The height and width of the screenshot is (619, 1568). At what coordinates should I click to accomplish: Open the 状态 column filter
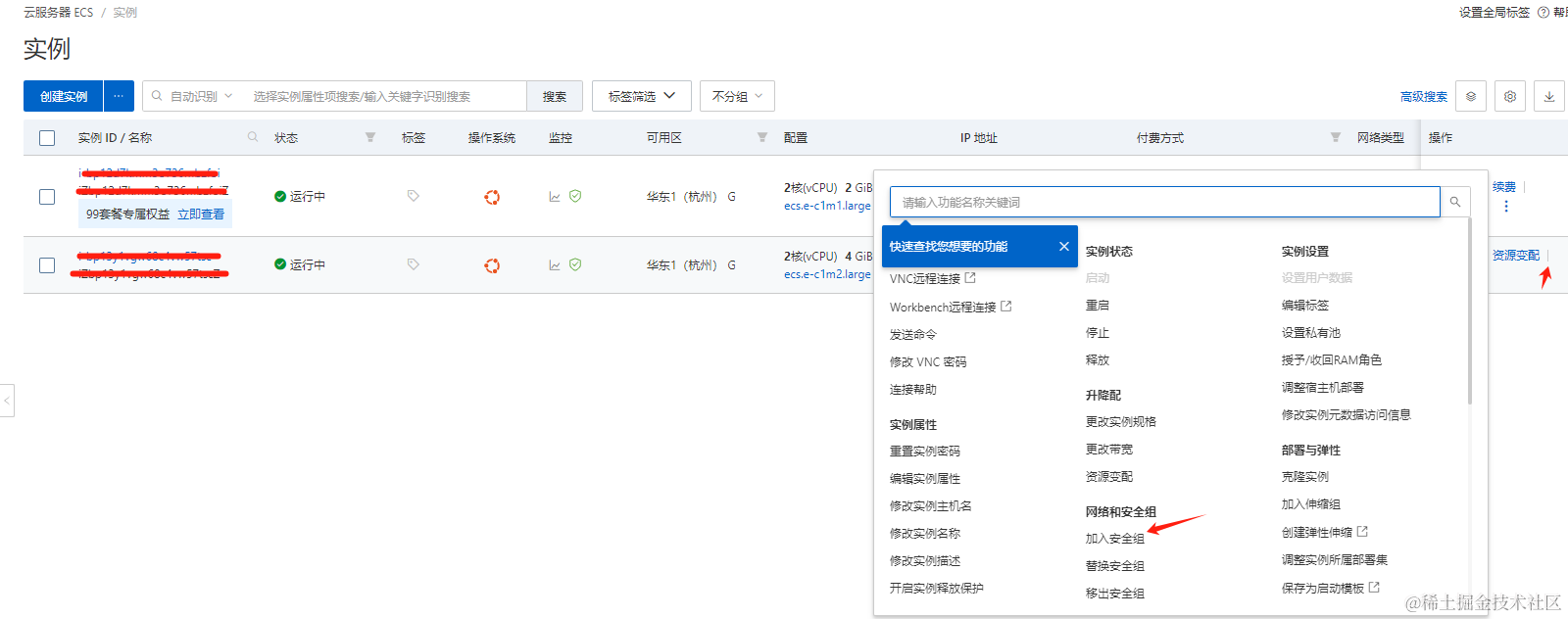click(370, 137)
